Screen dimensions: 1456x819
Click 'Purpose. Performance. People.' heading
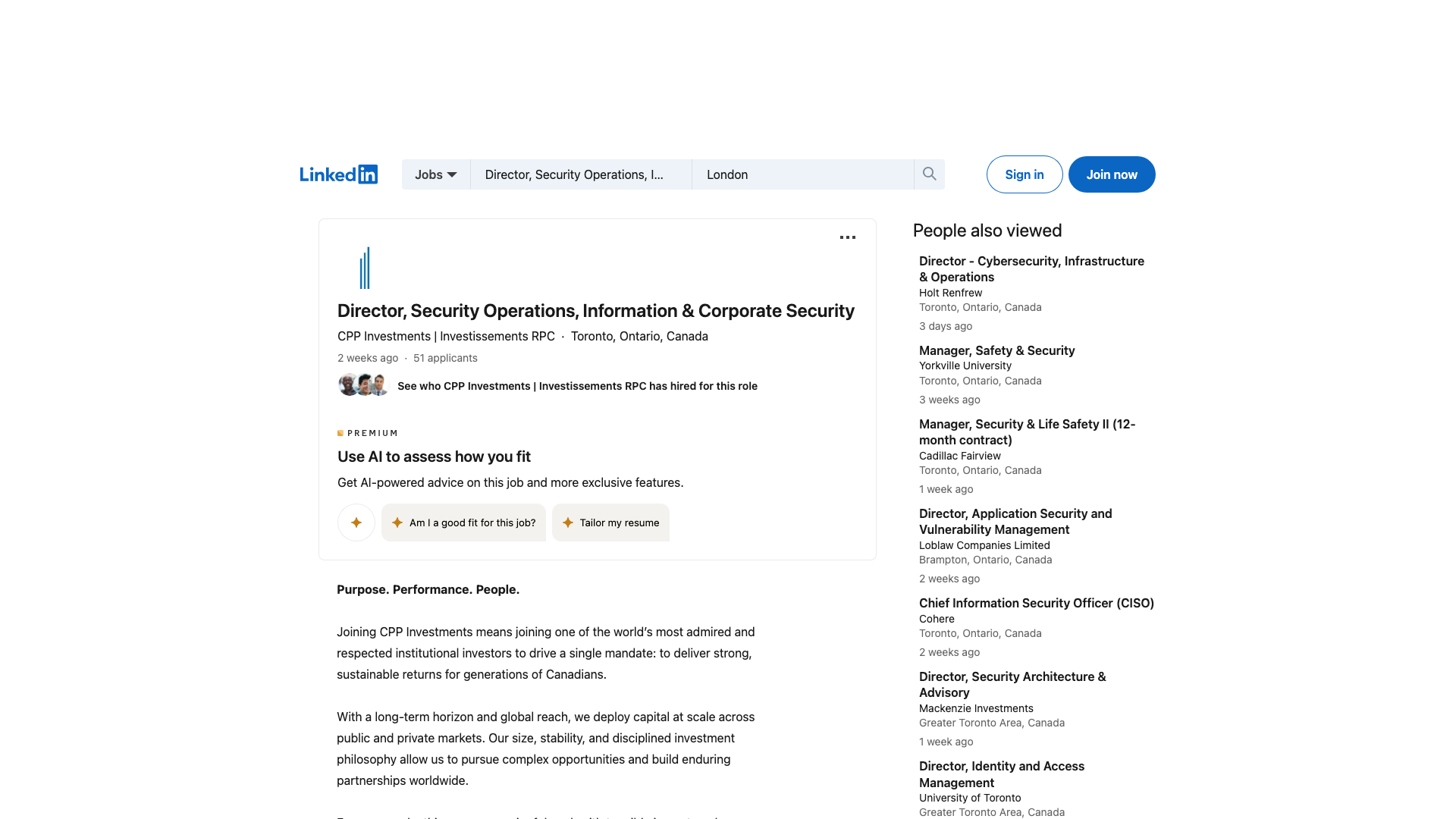428,589
